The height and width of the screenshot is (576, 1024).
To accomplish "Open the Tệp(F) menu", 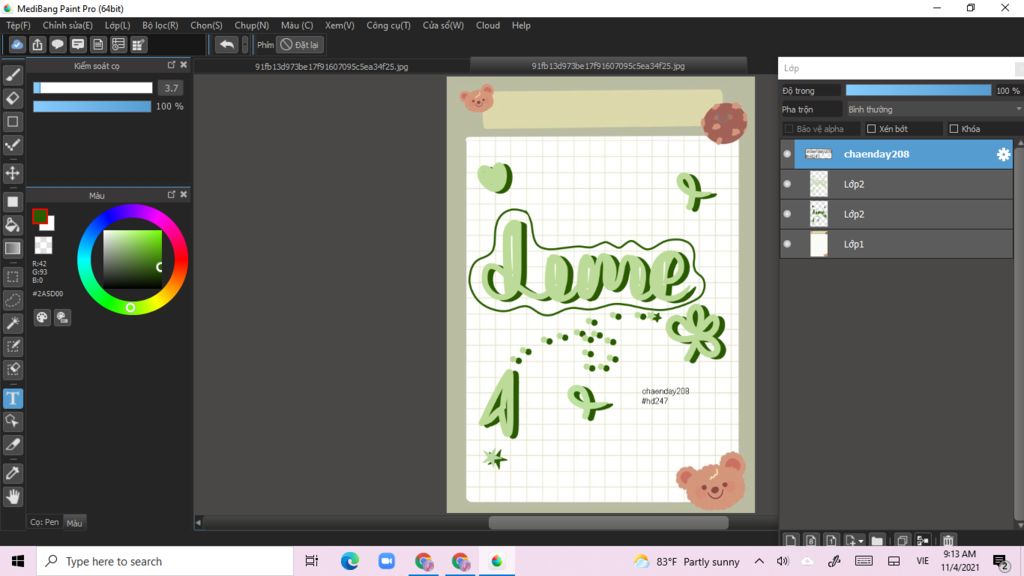I will [18, 25].
